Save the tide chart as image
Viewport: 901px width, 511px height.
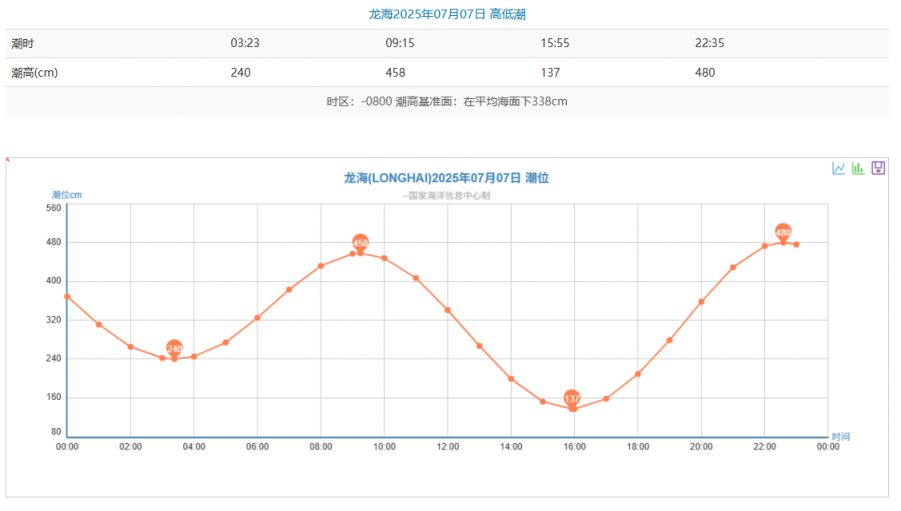click(878, 168)
